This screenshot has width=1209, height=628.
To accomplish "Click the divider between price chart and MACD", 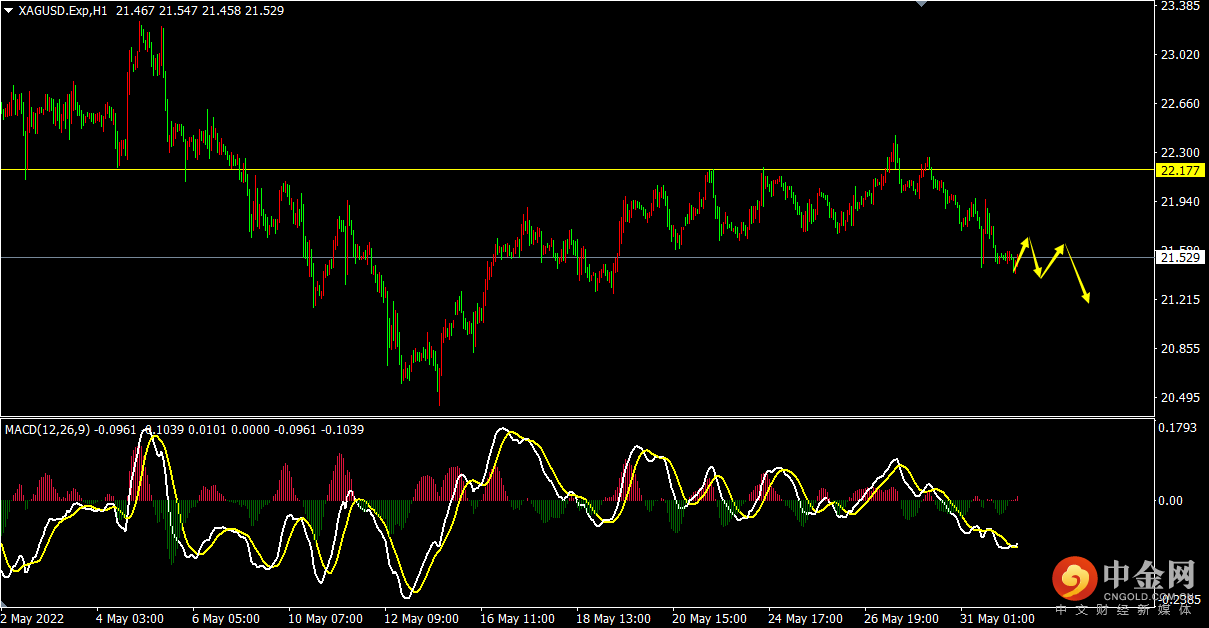I will coord(575,417).
